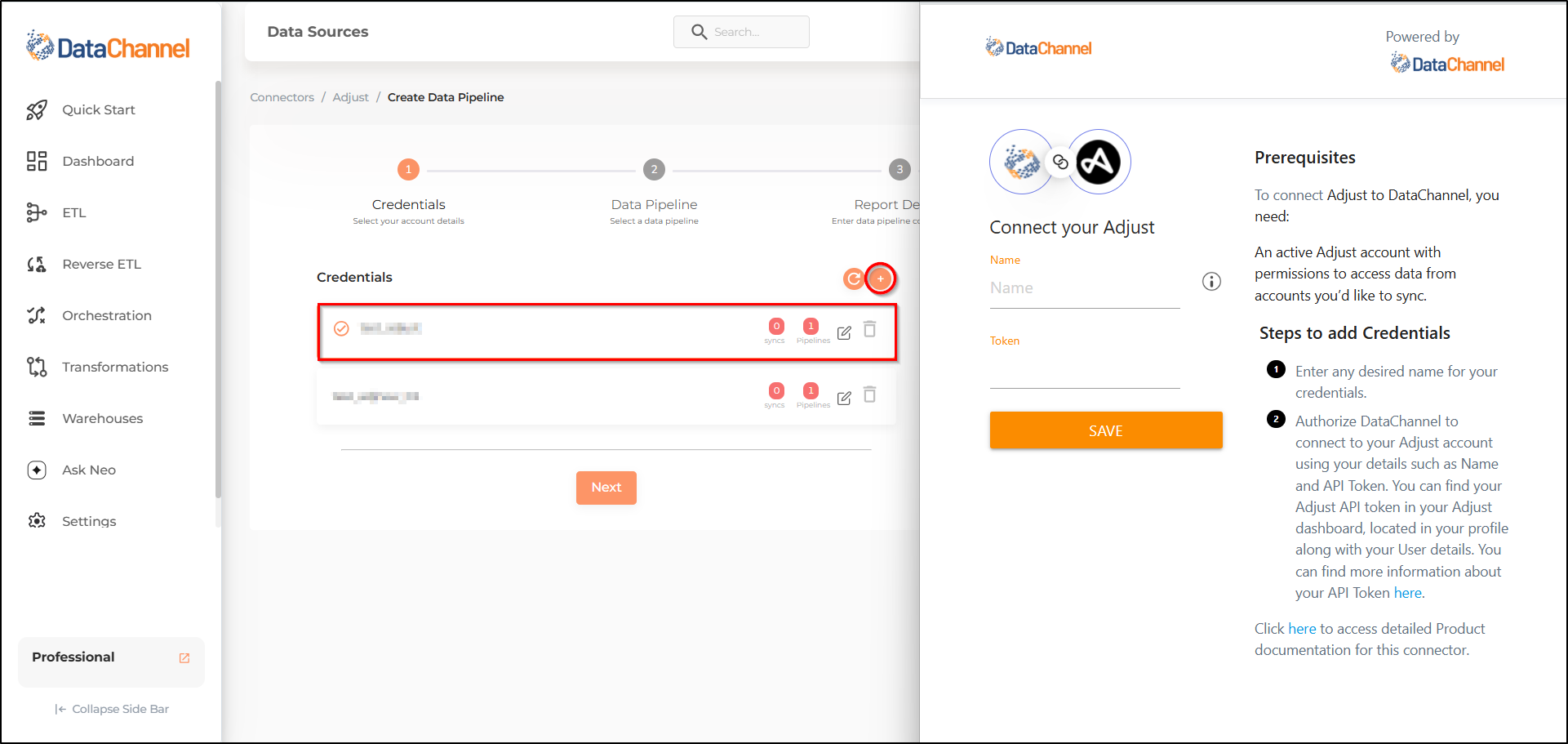1568x744 pixels.
Task: Click the Reverse ETL arrows icon
Action: (x=37, y=264)
